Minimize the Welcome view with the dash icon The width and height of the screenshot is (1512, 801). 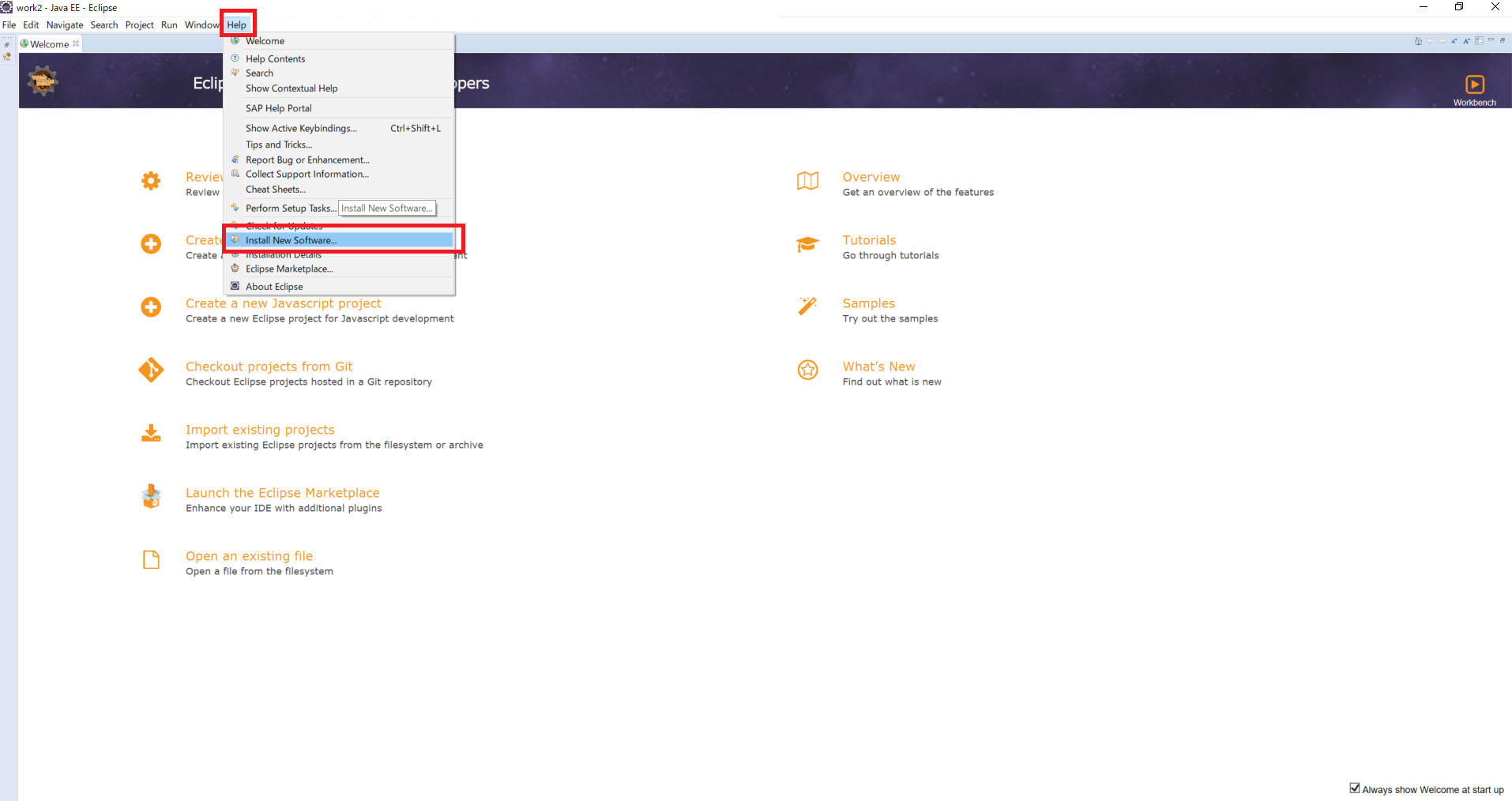[x=1491, y=39]
